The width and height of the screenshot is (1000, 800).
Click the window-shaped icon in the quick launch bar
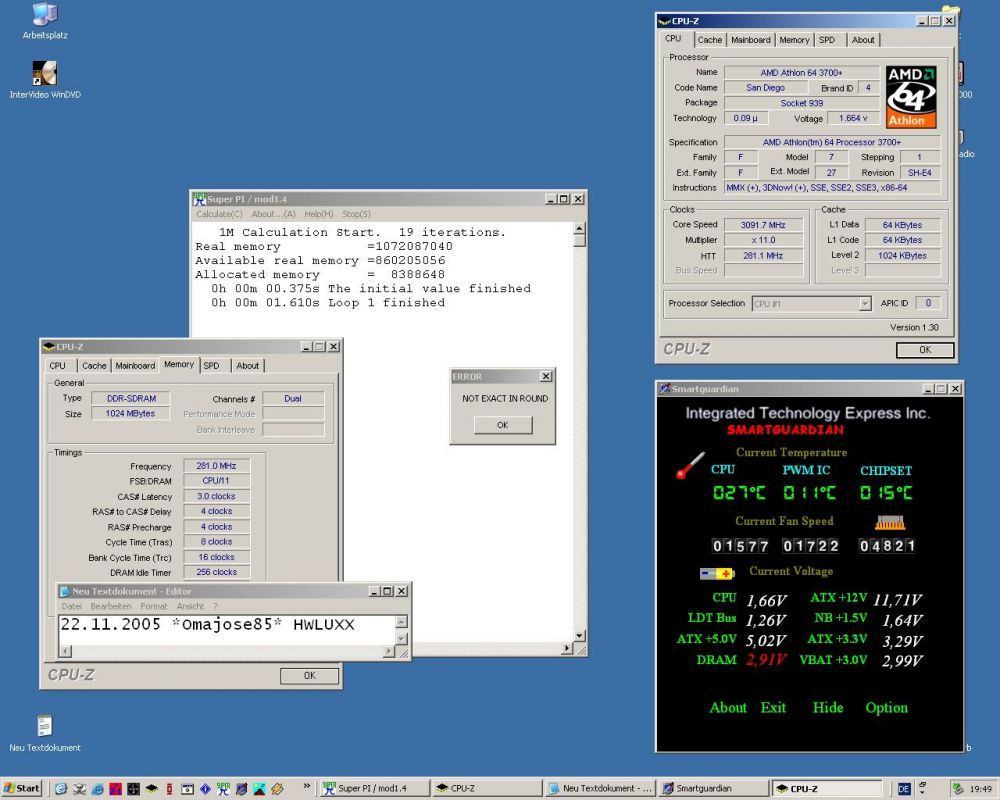pos(187,789)
